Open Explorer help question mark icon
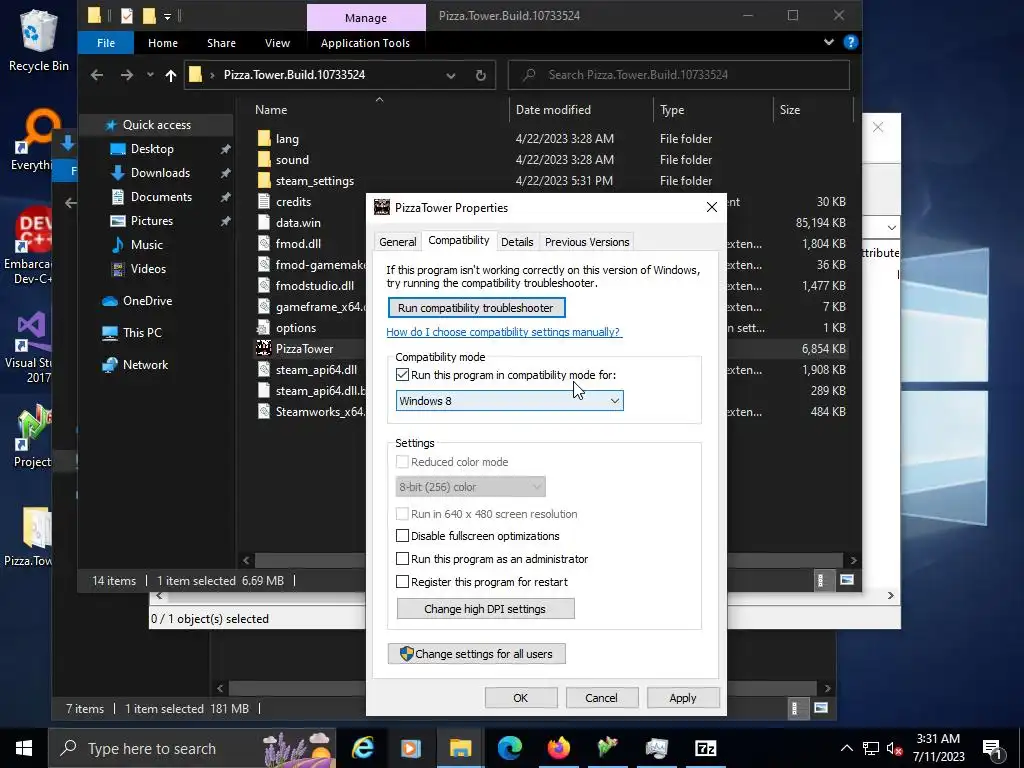Image resolution: width=1024 pixels, height=768 pixels. tap(850, 42)
